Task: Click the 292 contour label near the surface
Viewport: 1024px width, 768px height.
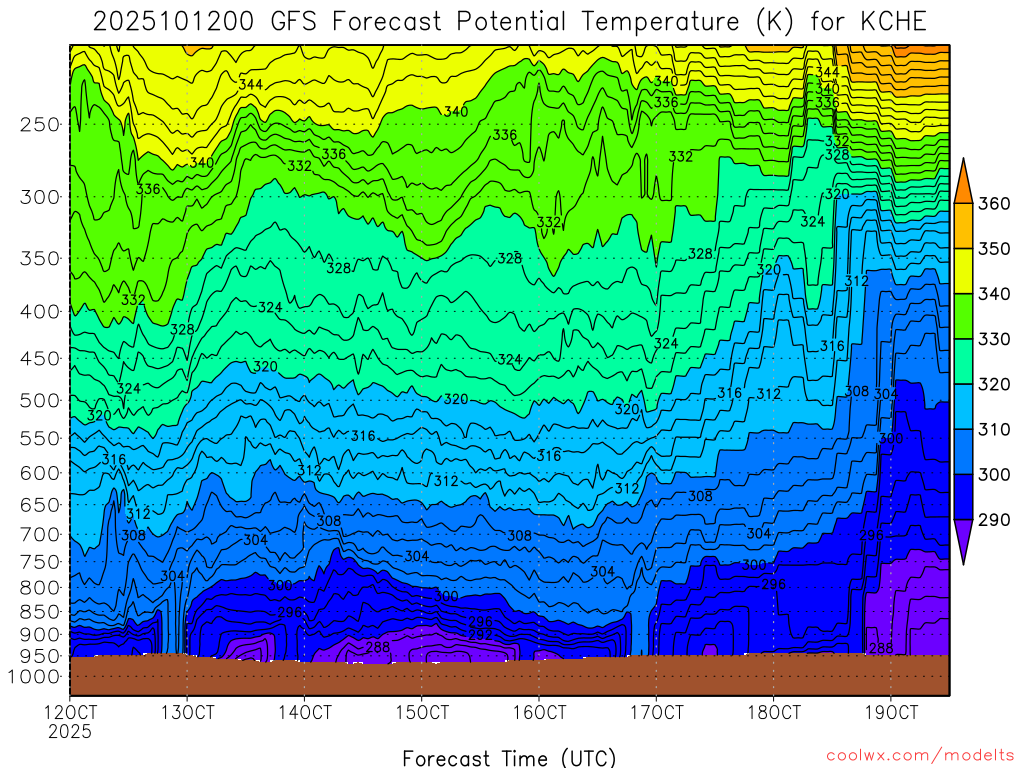Action: click(x=480, y=634)
